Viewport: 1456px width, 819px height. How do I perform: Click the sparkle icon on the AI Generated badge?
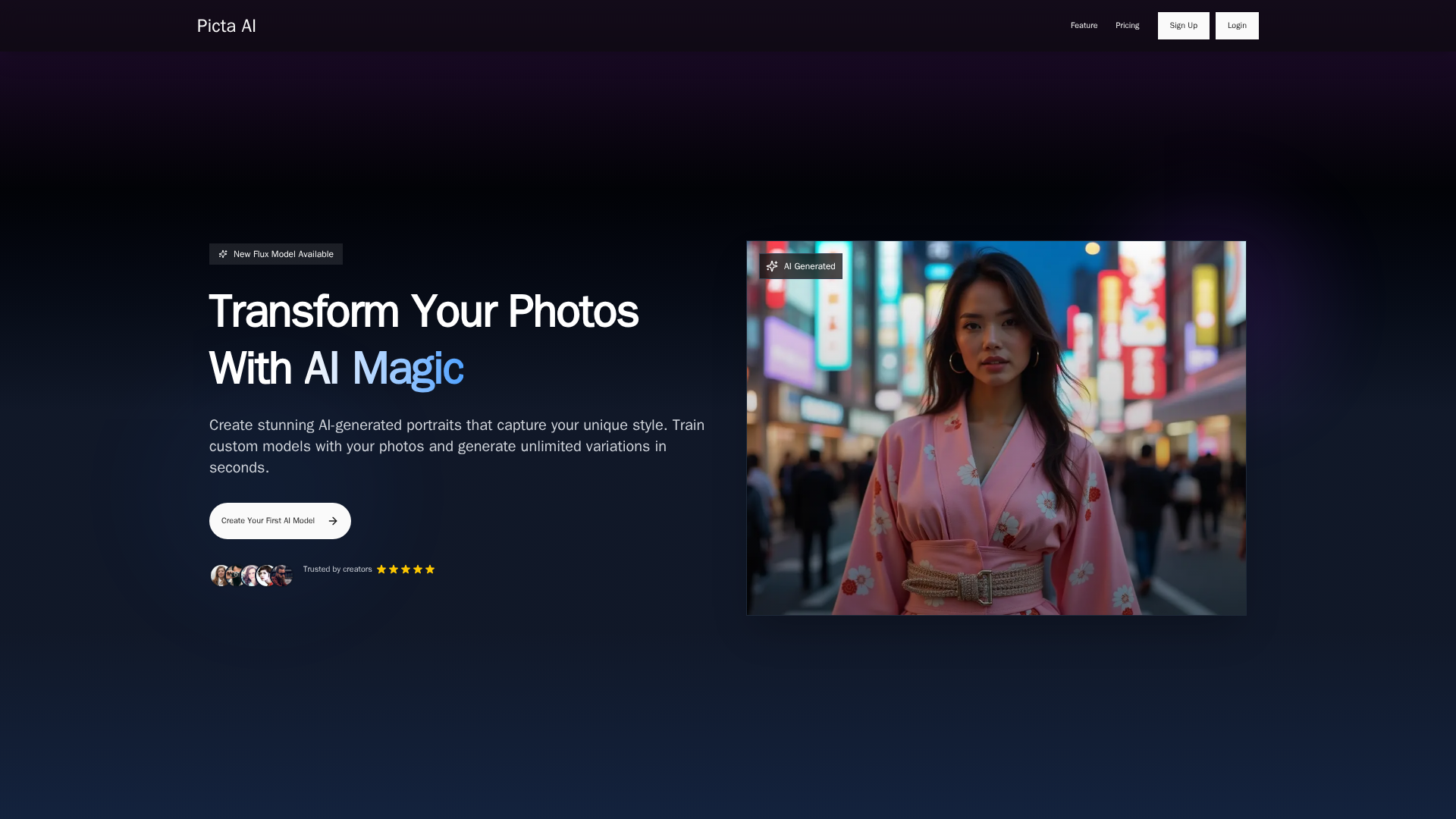[x=772, y=266]
